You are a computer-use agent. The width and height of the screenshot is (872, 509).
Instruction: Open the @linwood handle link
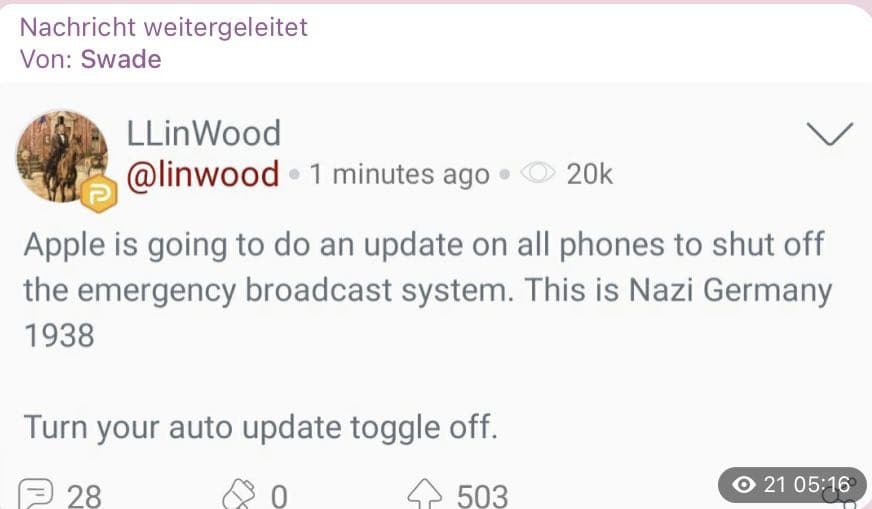click(203, 174)
